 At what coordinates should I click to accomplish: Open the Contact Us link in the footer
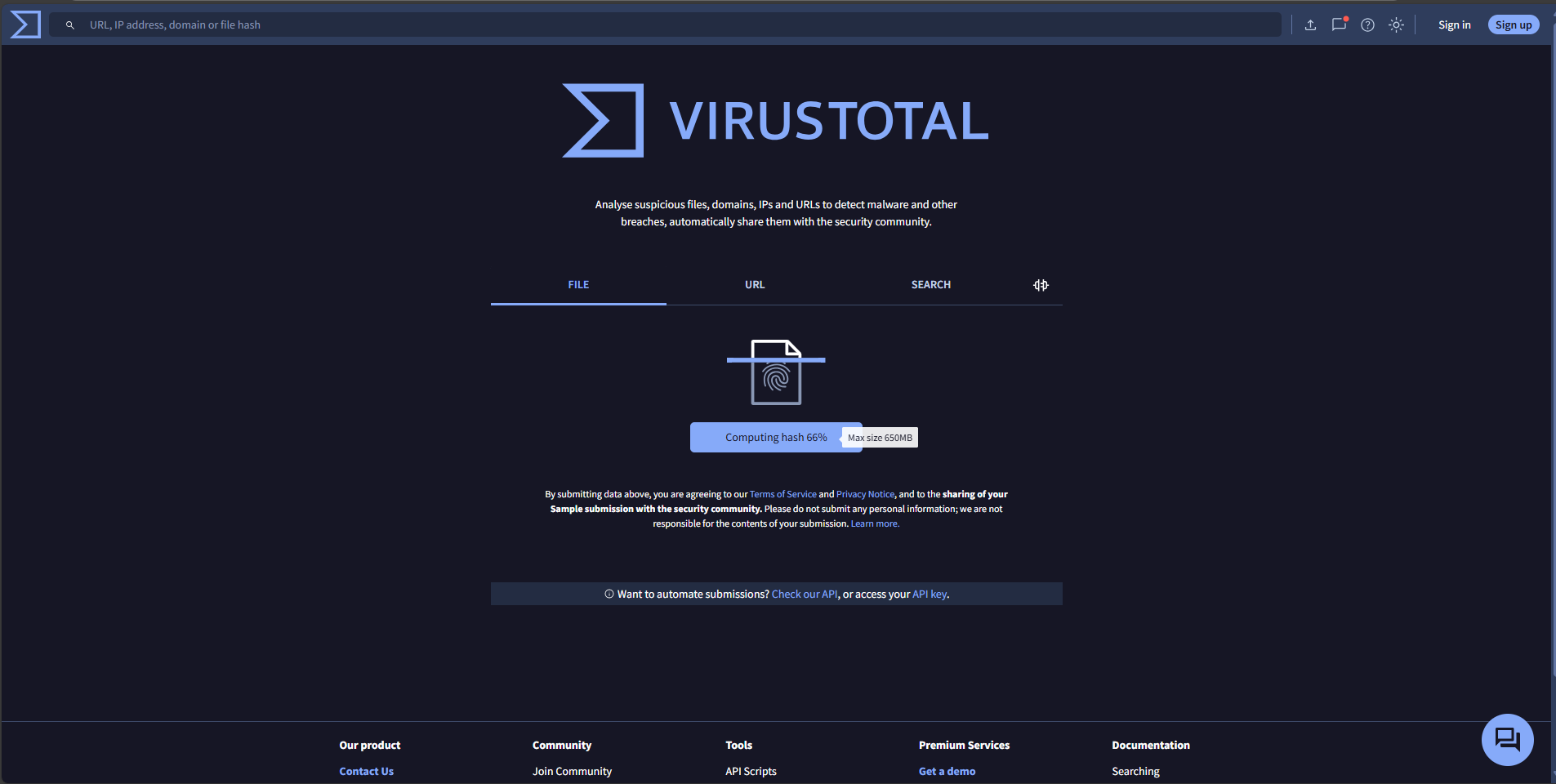tap(365, 770)
